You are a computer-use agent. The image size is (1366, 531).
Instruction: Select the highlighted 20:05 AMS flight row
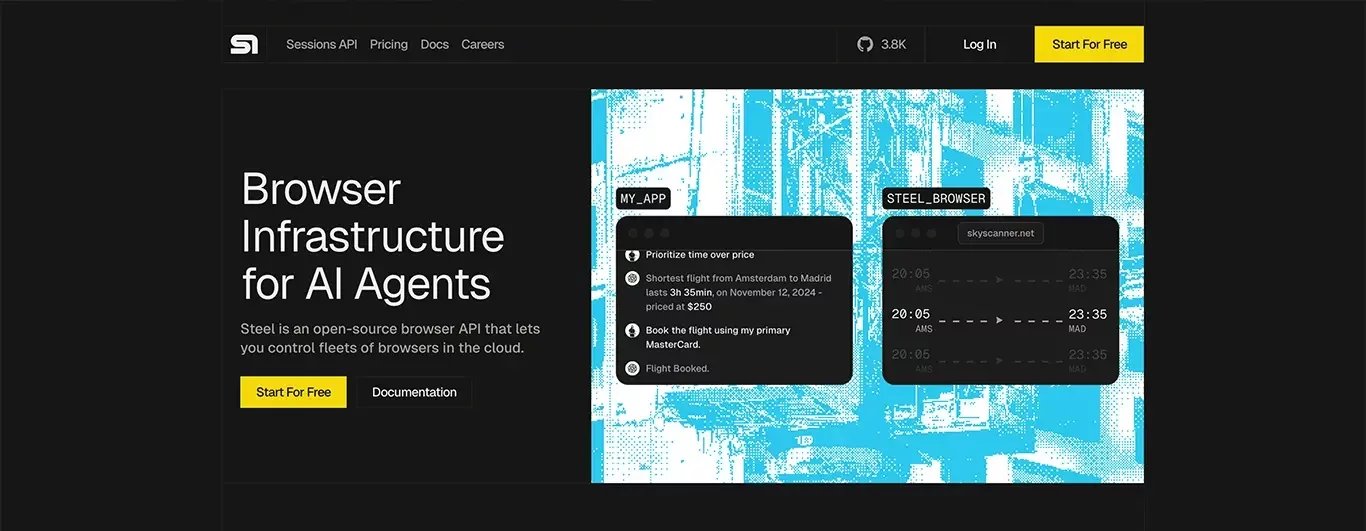click(999, 320)
